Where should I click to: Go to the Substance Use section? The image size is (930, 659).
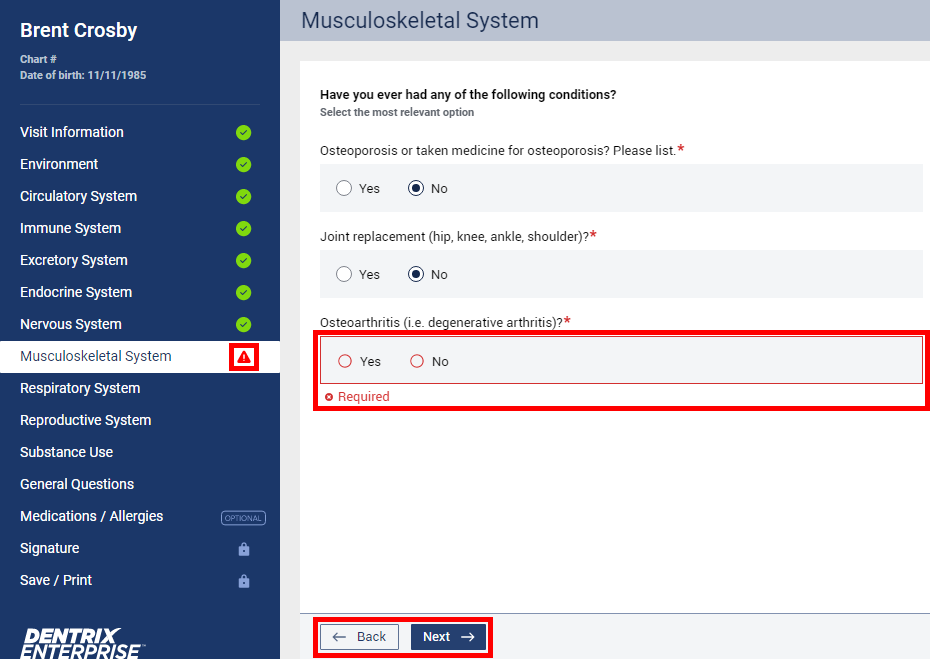tap(67, 452)
